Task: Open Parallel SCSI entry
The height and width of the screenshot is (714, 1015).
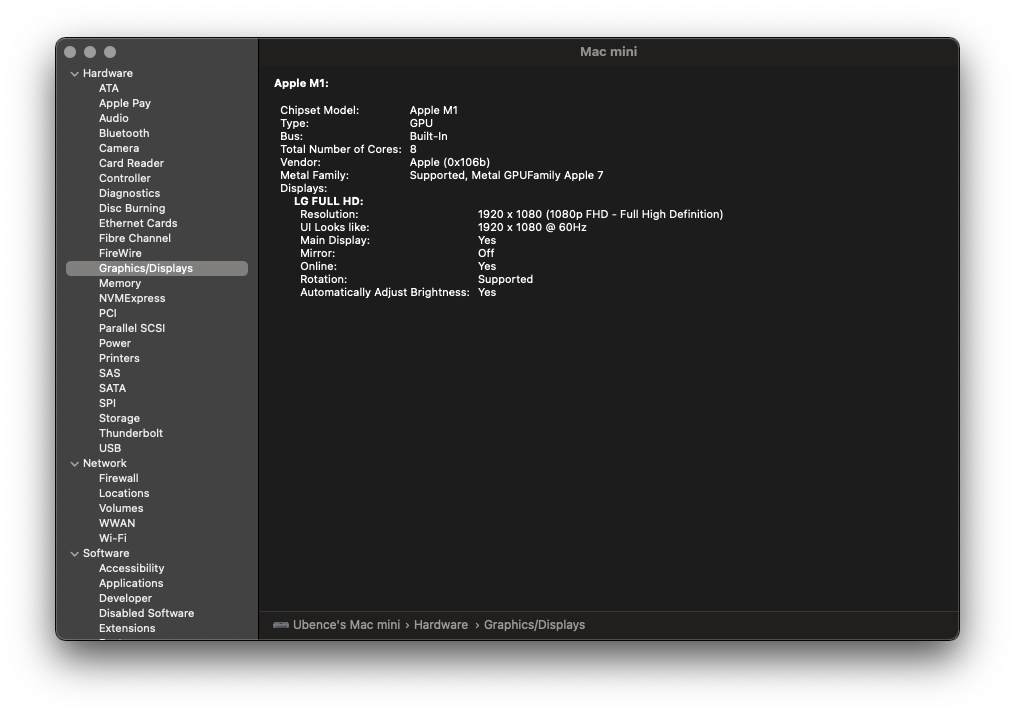Action: [132, 328]
